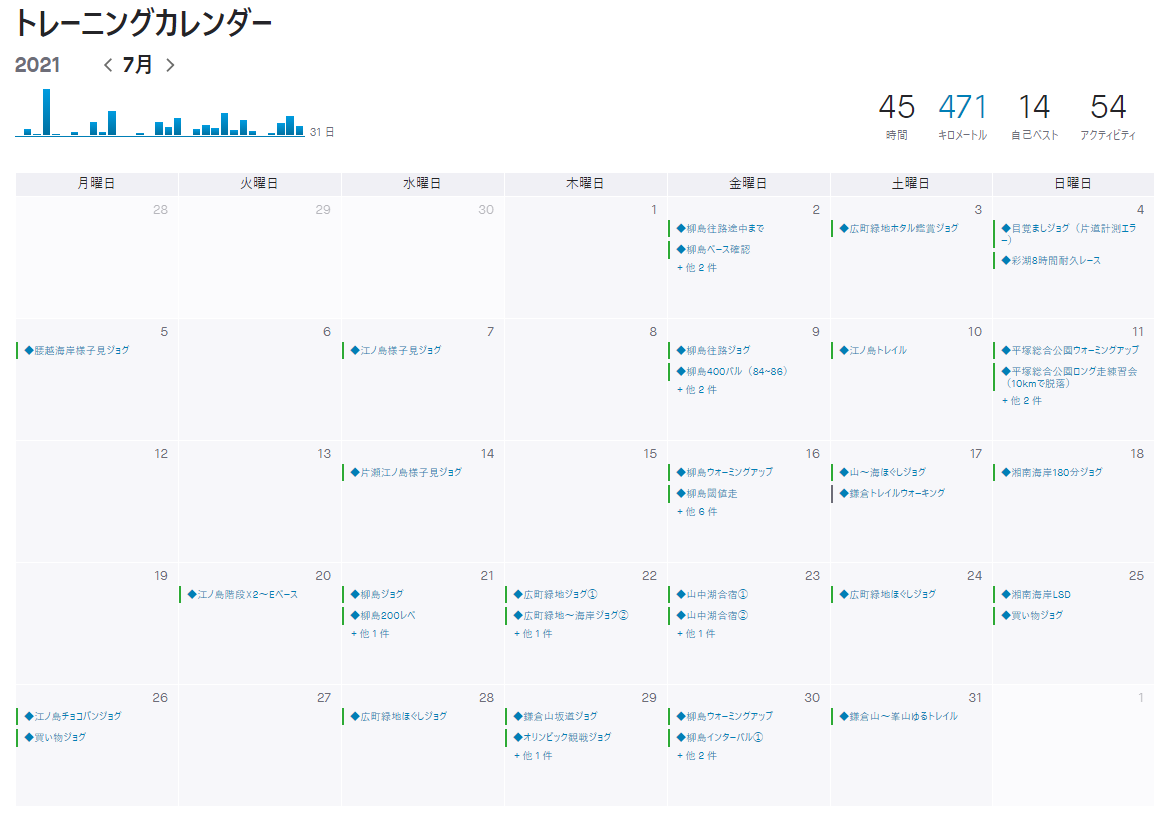Open activity 買い物ジョグ on July 25

(1032, 615)
